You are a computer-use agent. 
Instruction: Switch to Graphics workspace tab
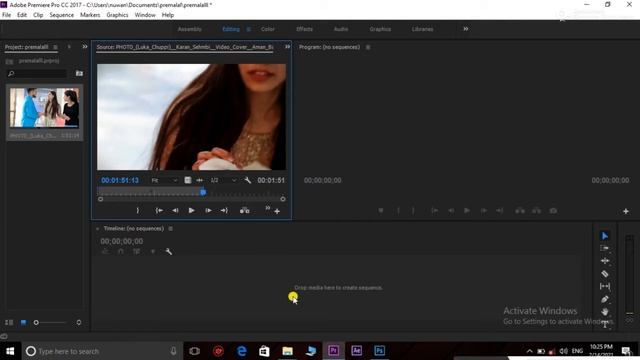click(380, 29)
